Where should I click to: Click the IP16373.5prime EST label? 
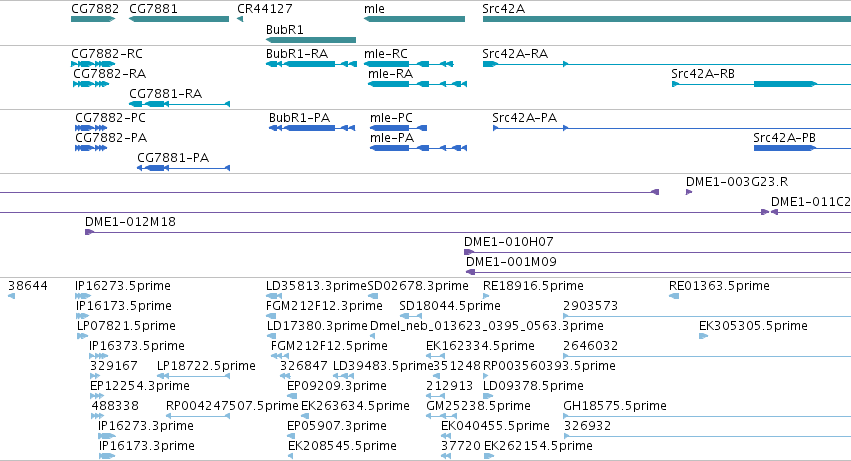(137, 346)
